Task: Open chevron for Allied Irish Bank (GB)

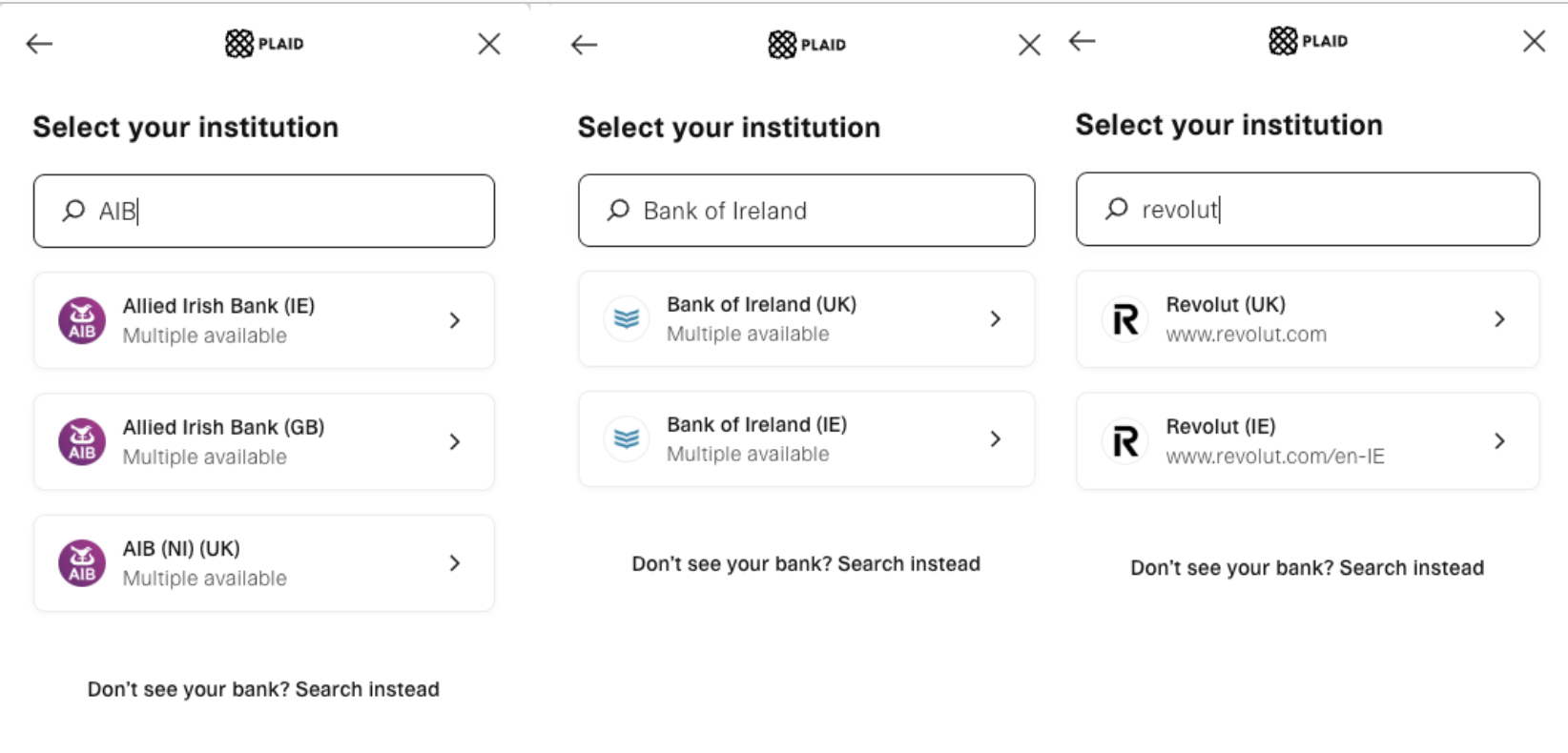Action: [455, 441]
